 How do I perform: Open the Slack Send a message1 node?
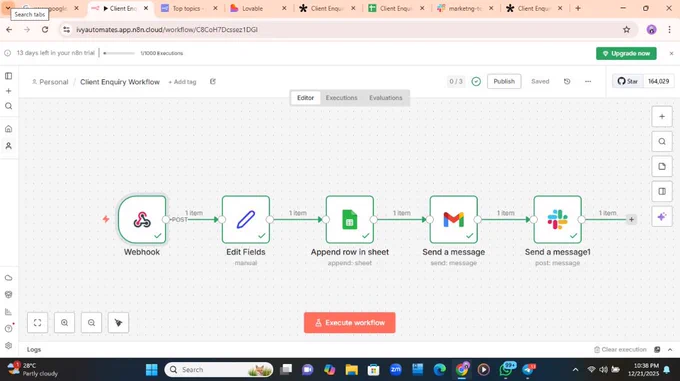click(x=557, y=219)
